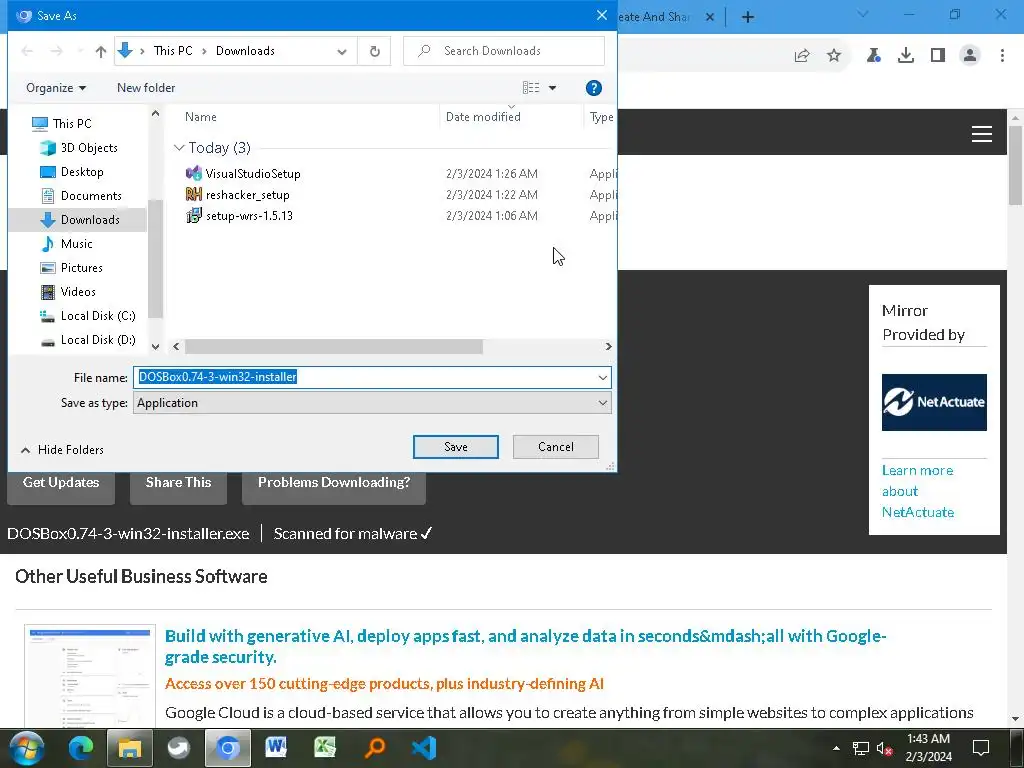The height and width of the screenshot is (768, 1024).
Task: Click the muted volume tray icon
Action: point(884,748)
